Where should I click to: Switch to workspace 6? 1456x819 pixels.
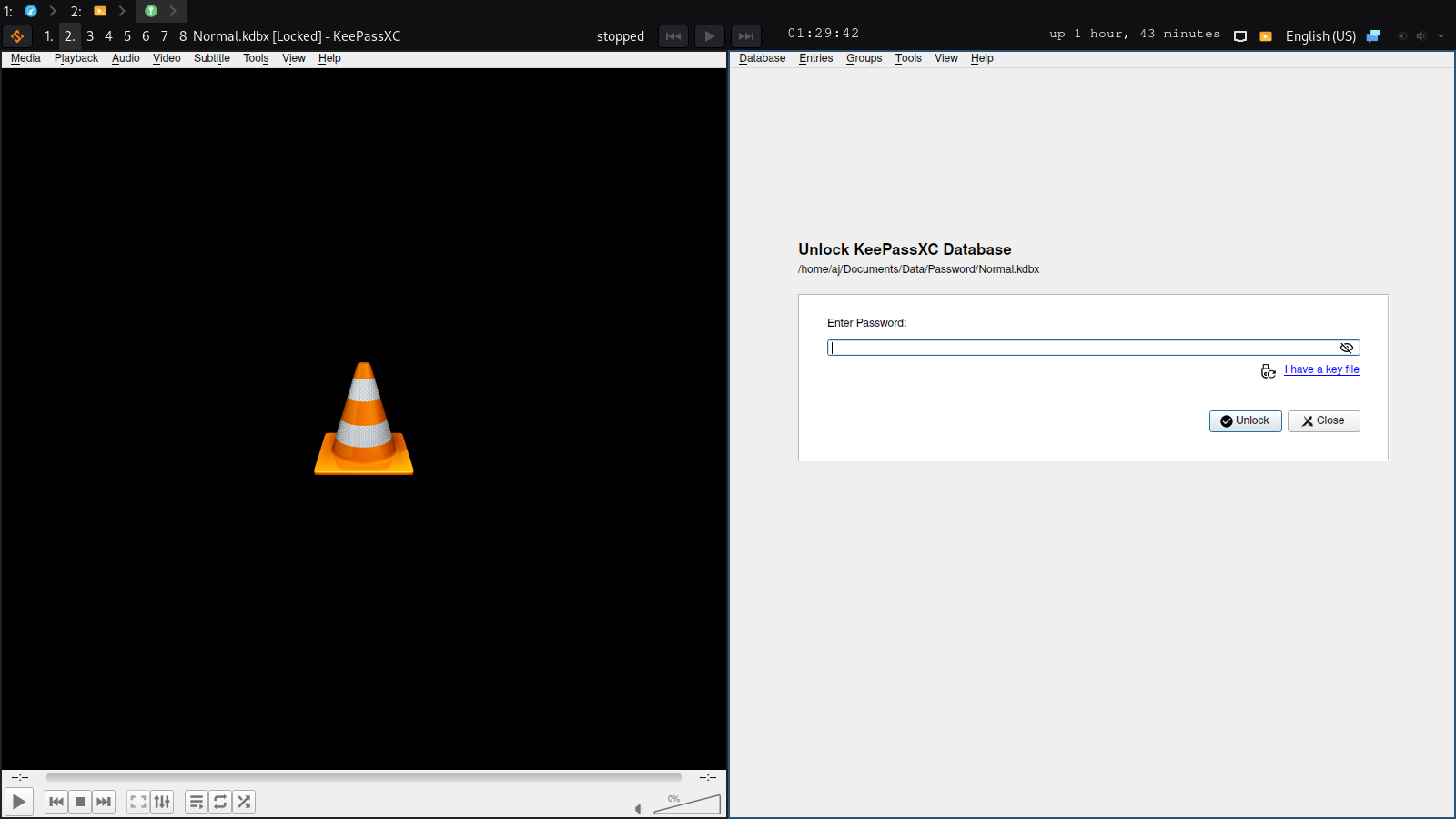pos(146,36)
